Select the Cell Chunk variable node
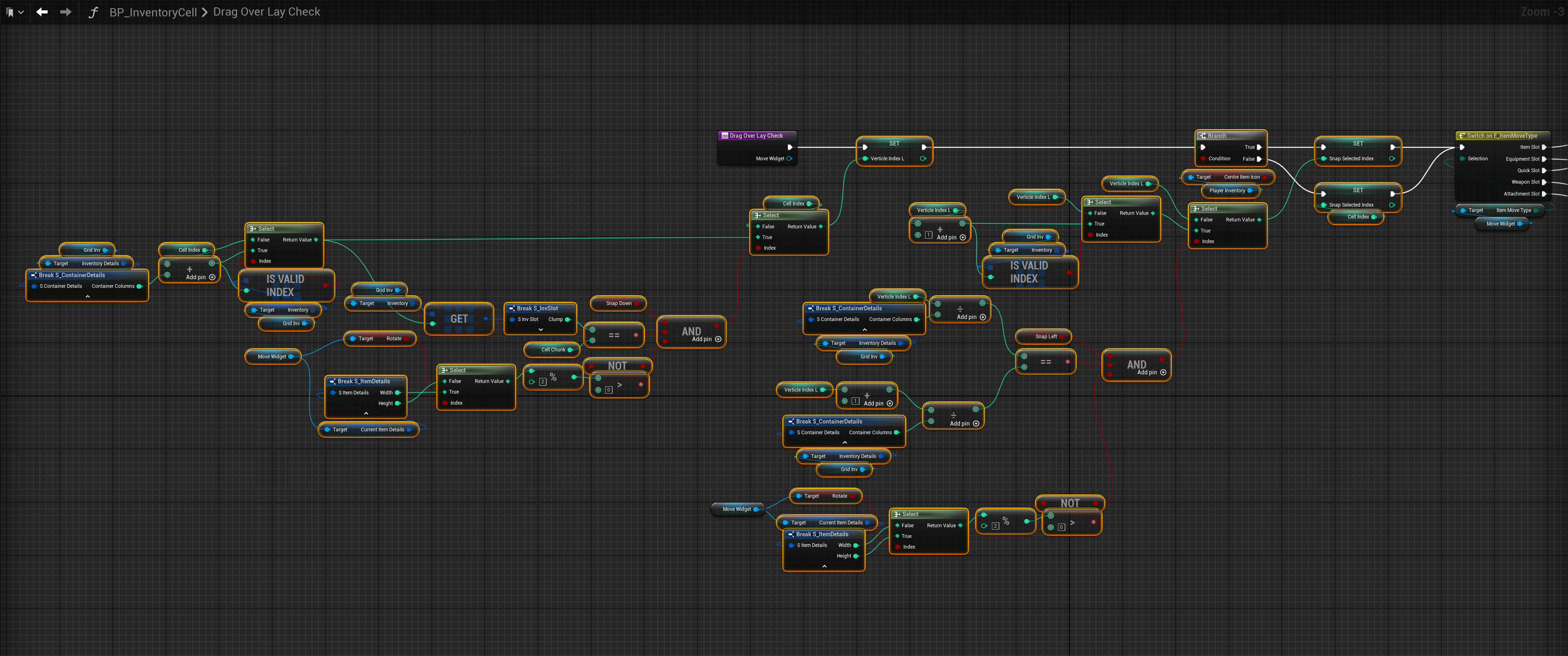 coord(553,350)
